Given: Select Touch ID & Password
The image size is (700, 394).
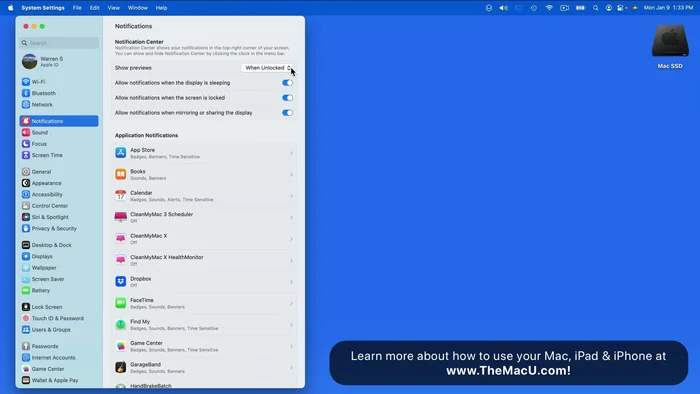Looking at the screenshot, I should pyautogui.click(x=59, y=318).
